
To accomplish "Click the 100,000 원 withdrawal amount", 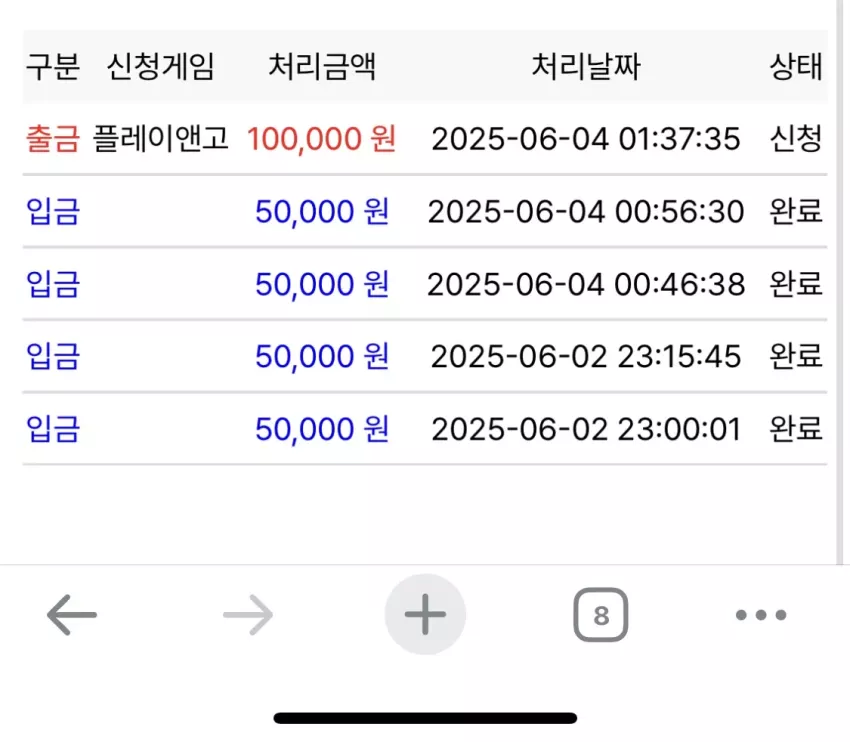I will pos(321,139).
